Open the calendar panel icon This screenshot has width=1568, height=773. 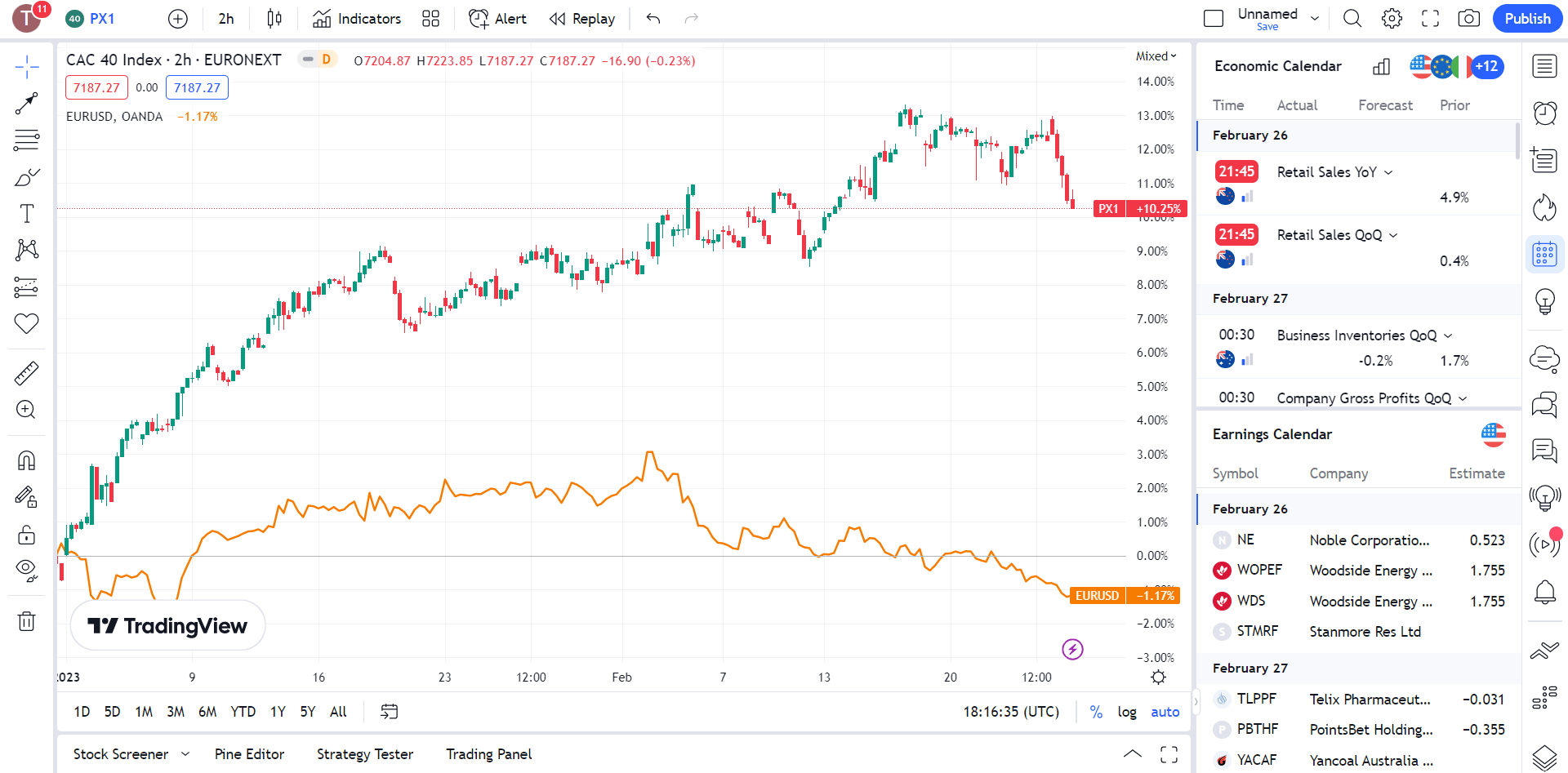point(1544,255)
